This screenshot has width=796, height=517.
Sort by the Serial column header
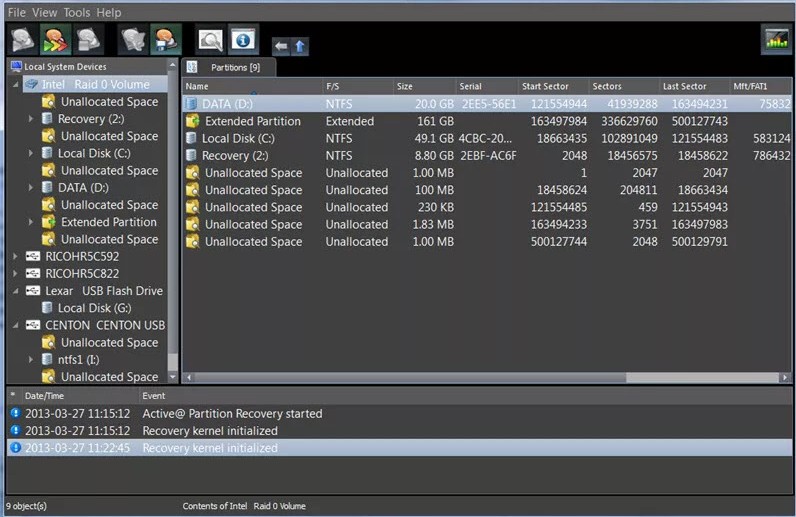[487, 86]
